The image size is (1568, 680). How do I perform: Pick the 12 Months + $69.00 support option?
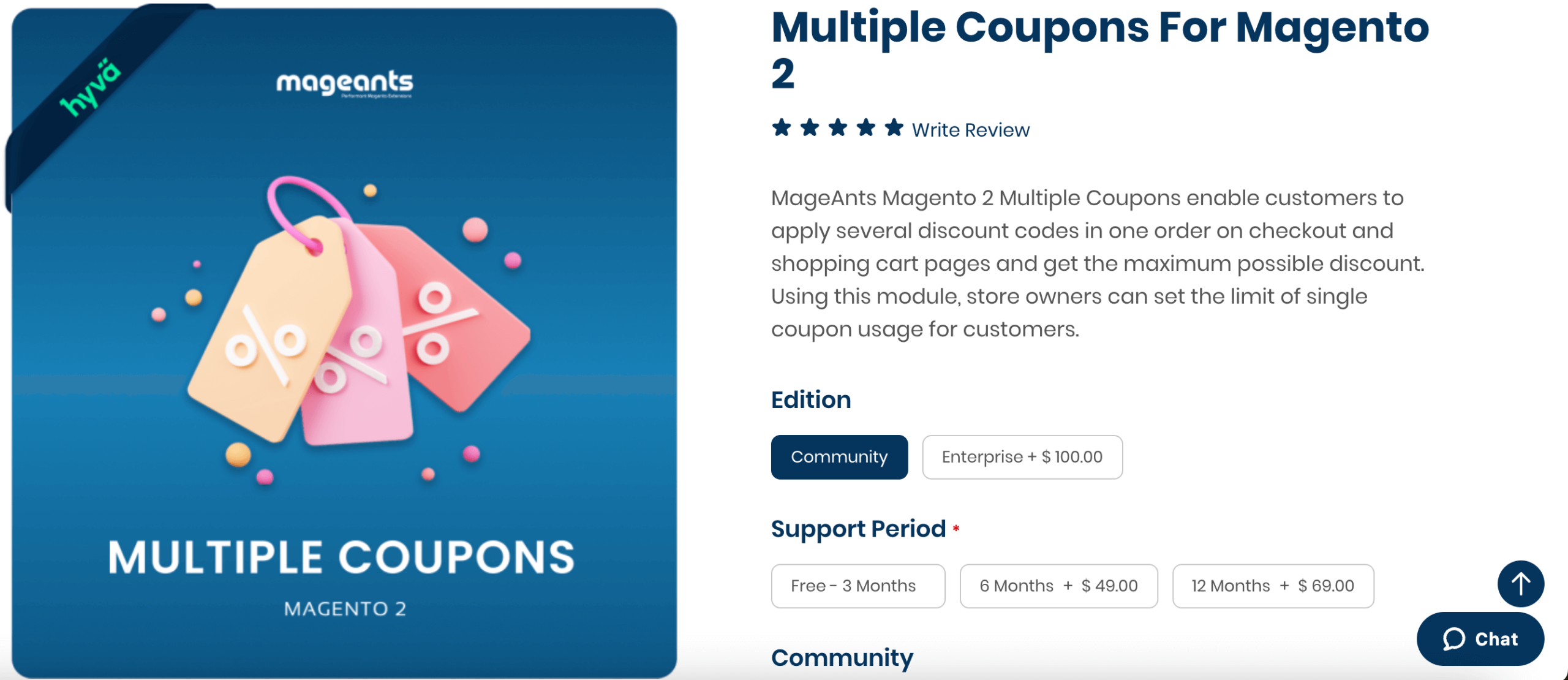click(1273, 586)
